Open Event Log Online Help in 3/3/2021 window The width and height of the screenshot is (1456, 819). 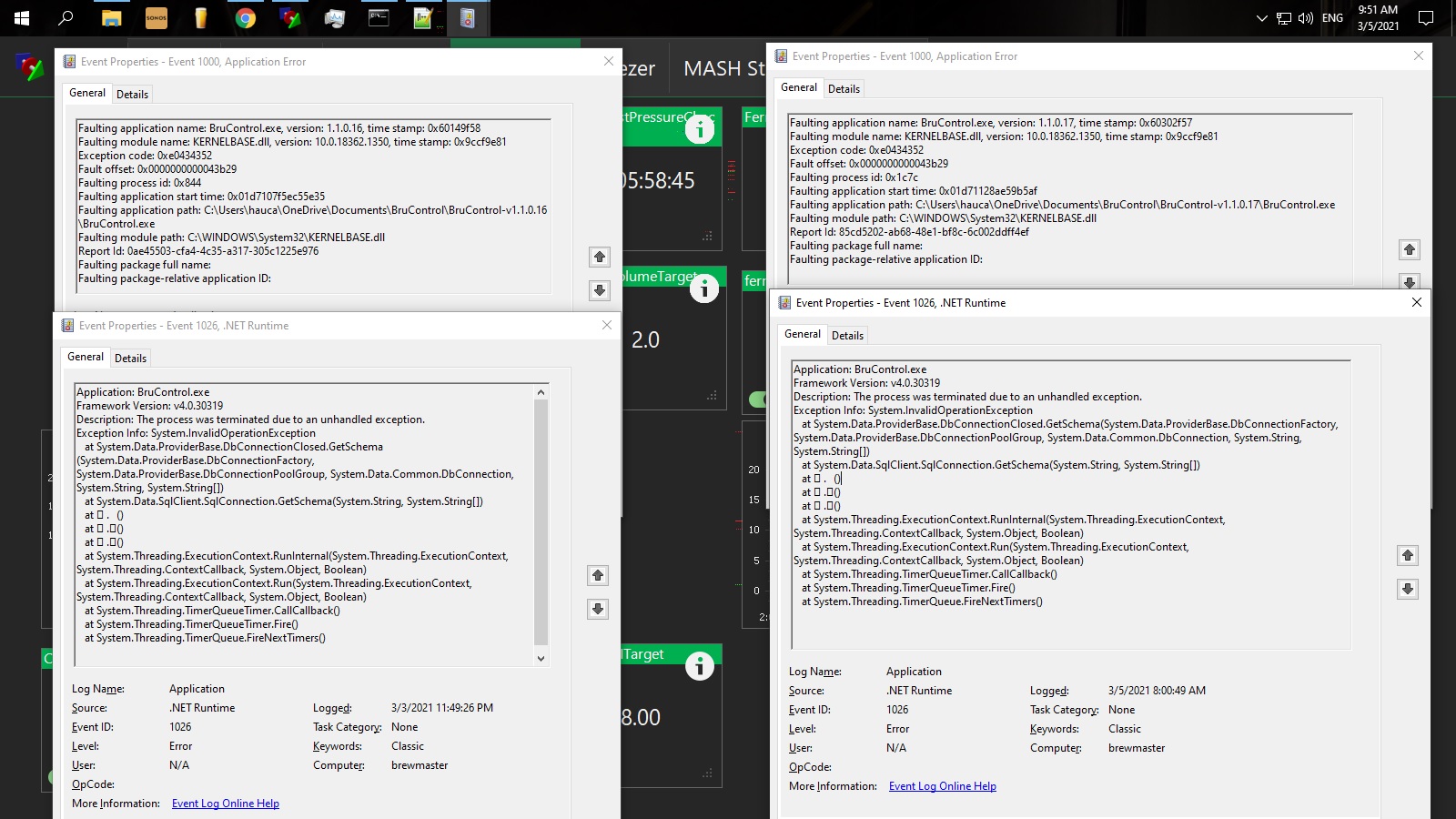[226, 804]
